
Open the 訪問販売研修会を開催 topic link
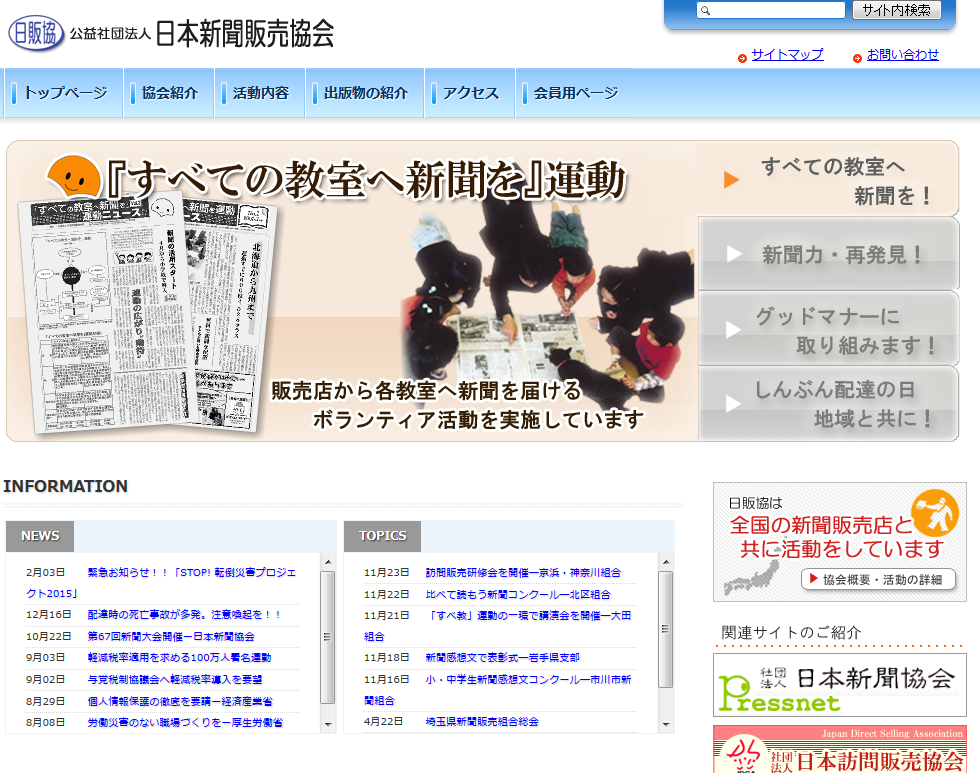tap(523, 572)
